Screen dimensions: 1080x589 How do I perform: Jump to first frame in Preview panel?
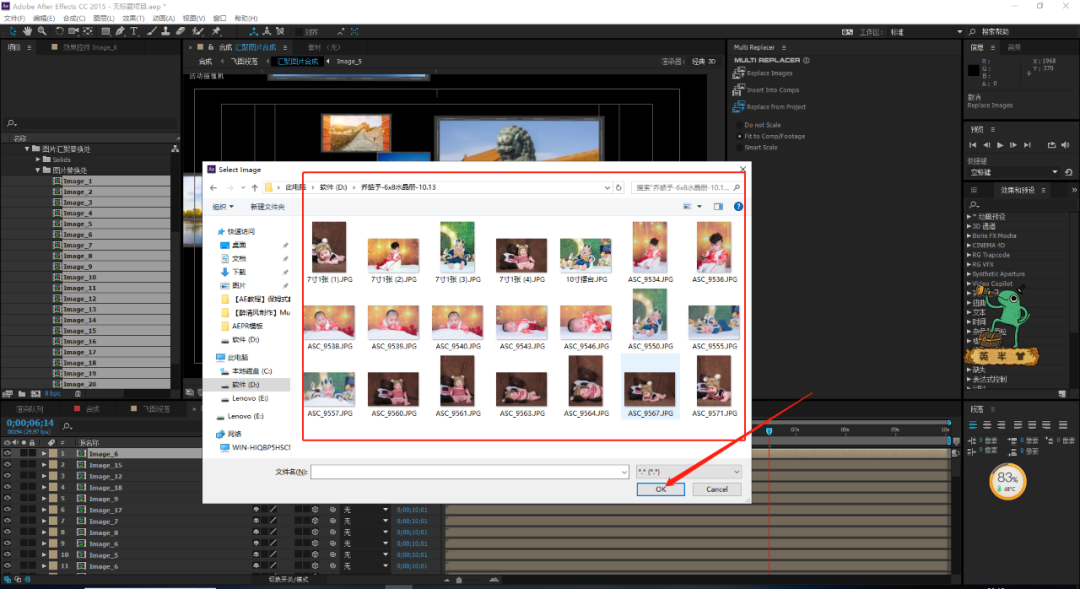point(973,145)
